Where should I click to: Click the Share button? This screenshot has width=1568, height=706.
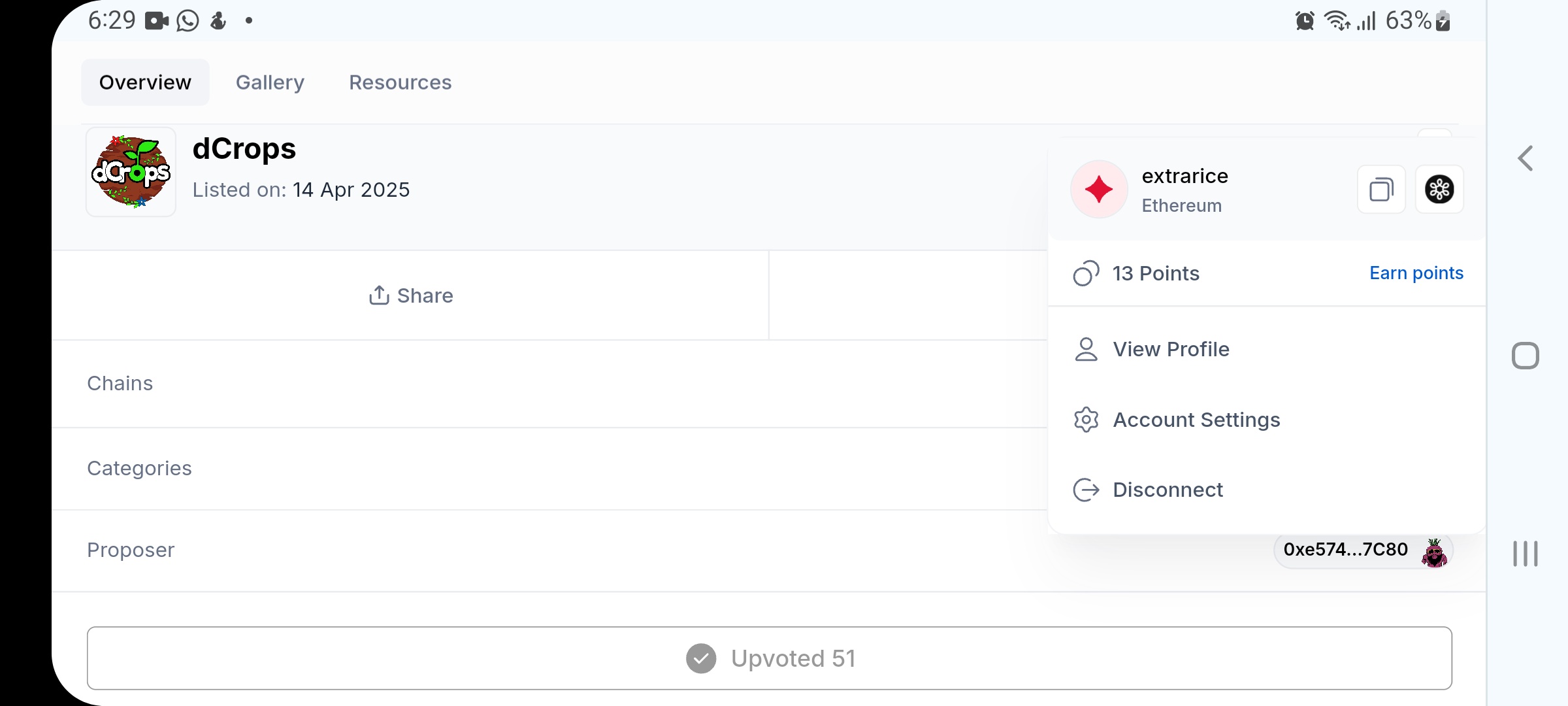[410, 295]
